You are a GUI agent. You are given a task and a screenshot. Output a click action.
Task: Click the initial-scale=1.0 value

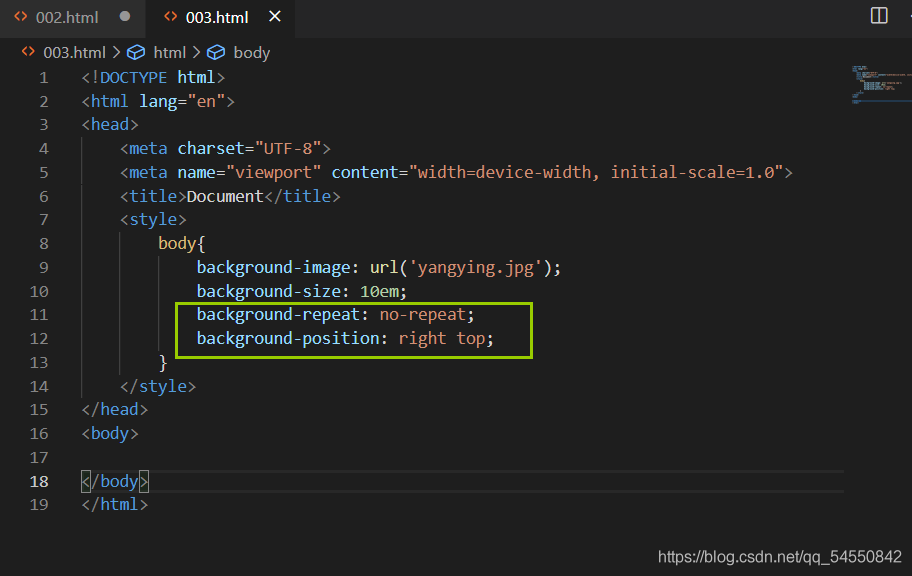(x=692, y=172)
